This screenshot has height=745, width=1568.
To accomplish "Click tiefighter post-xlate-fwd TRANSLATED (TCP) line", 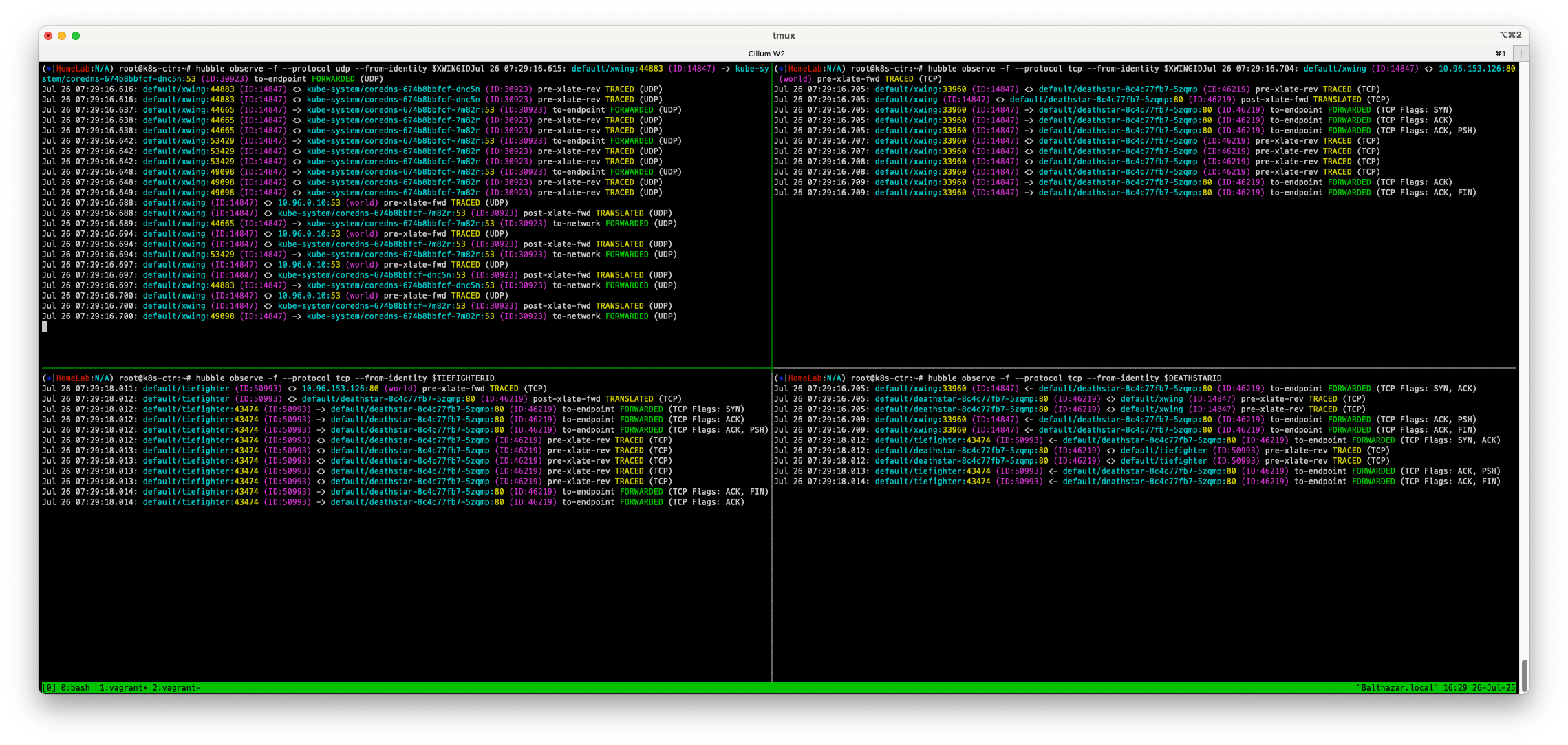I will point(362,399).
